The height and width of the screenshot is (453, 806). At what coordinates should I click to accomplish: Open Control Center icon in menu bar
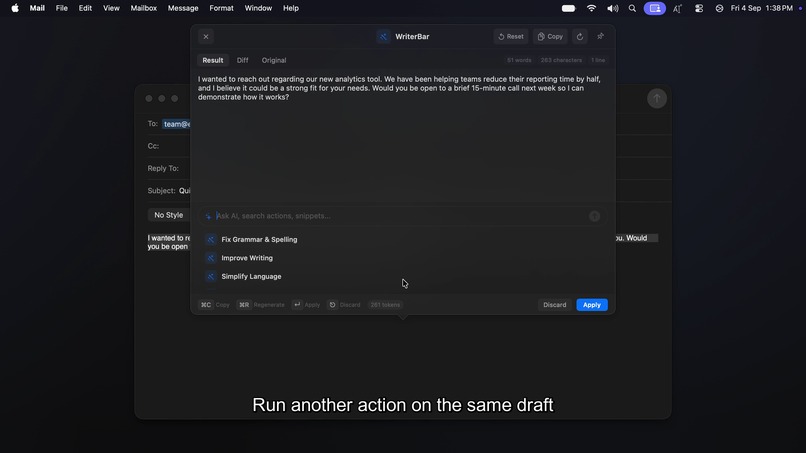[x=699, y=8]
